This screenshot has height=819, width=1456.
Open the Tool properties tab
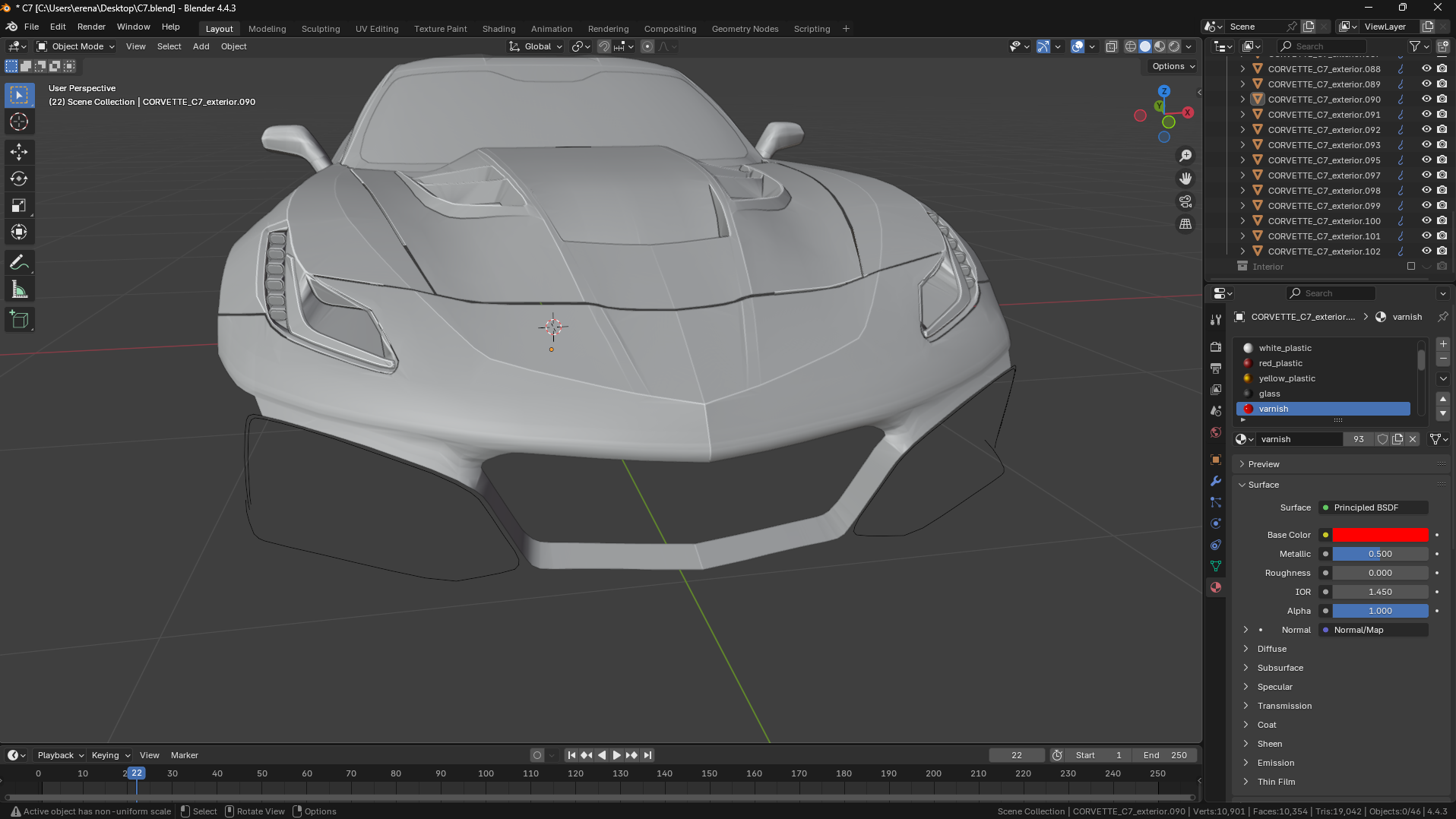[x=1216, y=320]
